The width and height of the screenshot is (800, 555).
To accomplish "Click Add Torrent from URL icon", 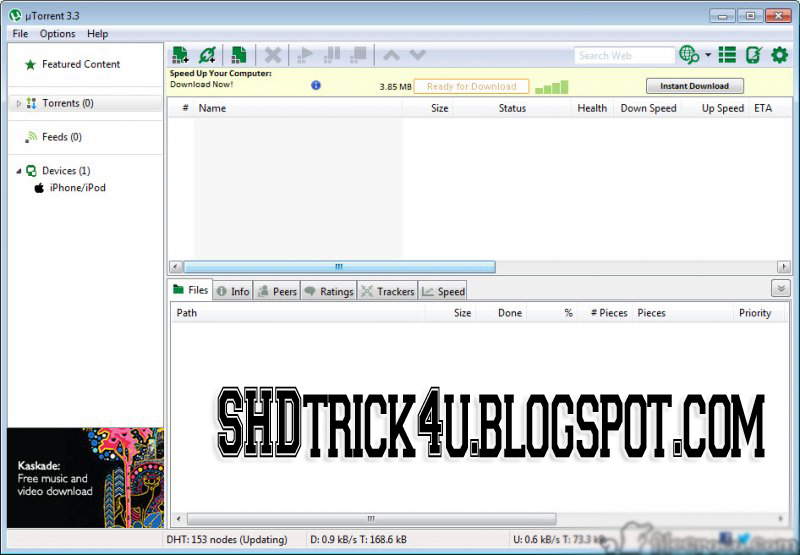I will pos(208,55).
